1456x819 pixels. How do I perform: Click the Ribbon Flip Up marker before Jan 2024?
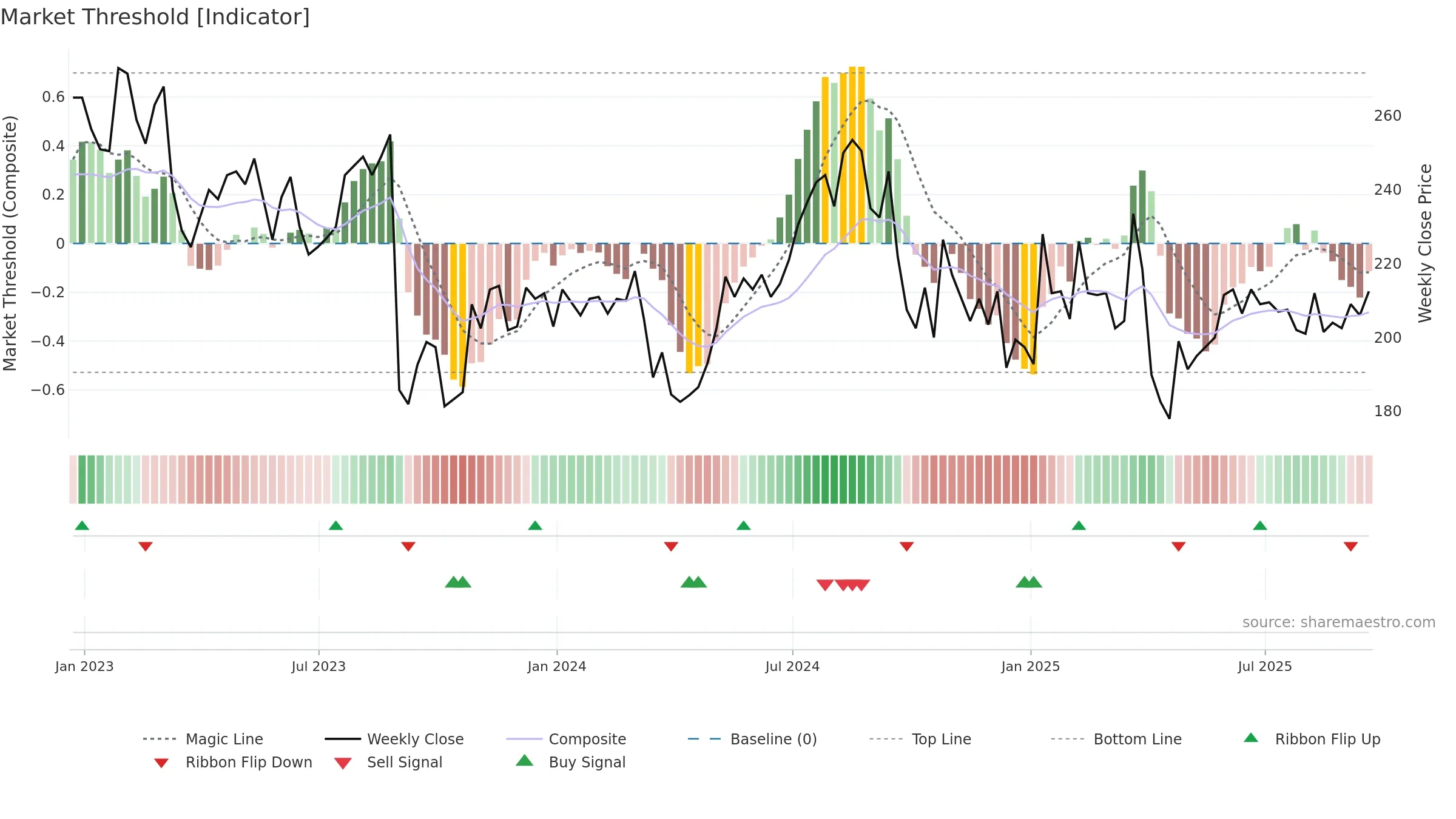[x=535, y=525]
